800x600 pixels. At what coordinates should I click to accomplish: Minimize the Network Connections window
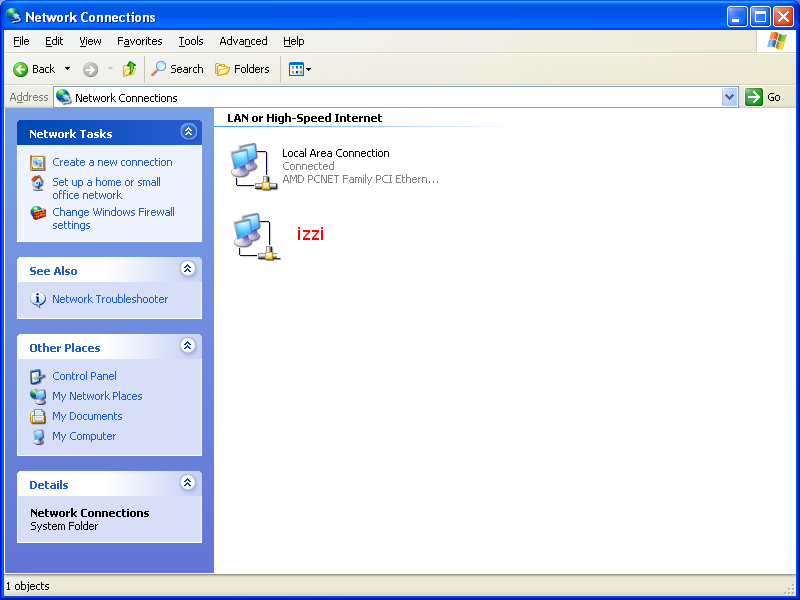[737, 17]
